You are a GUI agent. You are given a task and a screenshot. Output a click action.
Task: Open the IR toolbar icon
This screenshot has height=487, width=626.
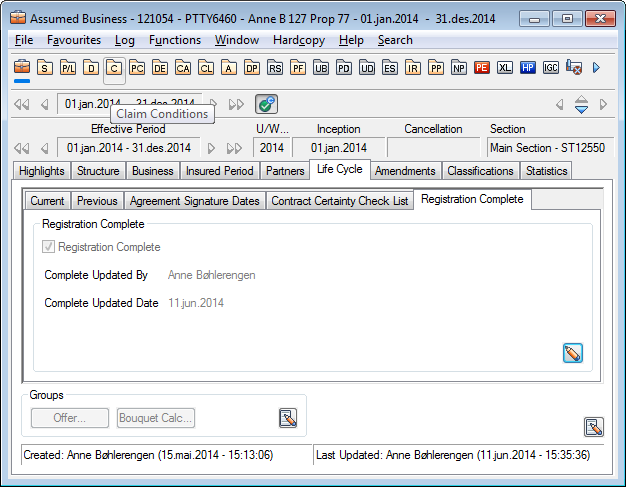tap(413, 68)
